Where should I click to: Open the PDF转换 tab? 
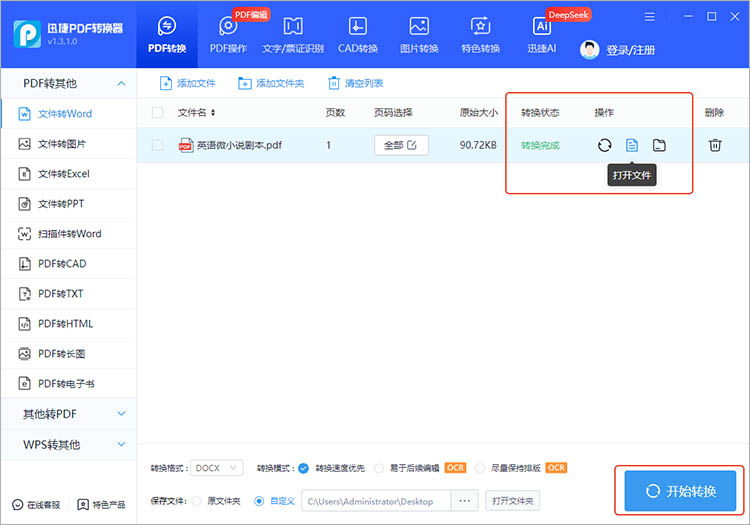[166, 35]
